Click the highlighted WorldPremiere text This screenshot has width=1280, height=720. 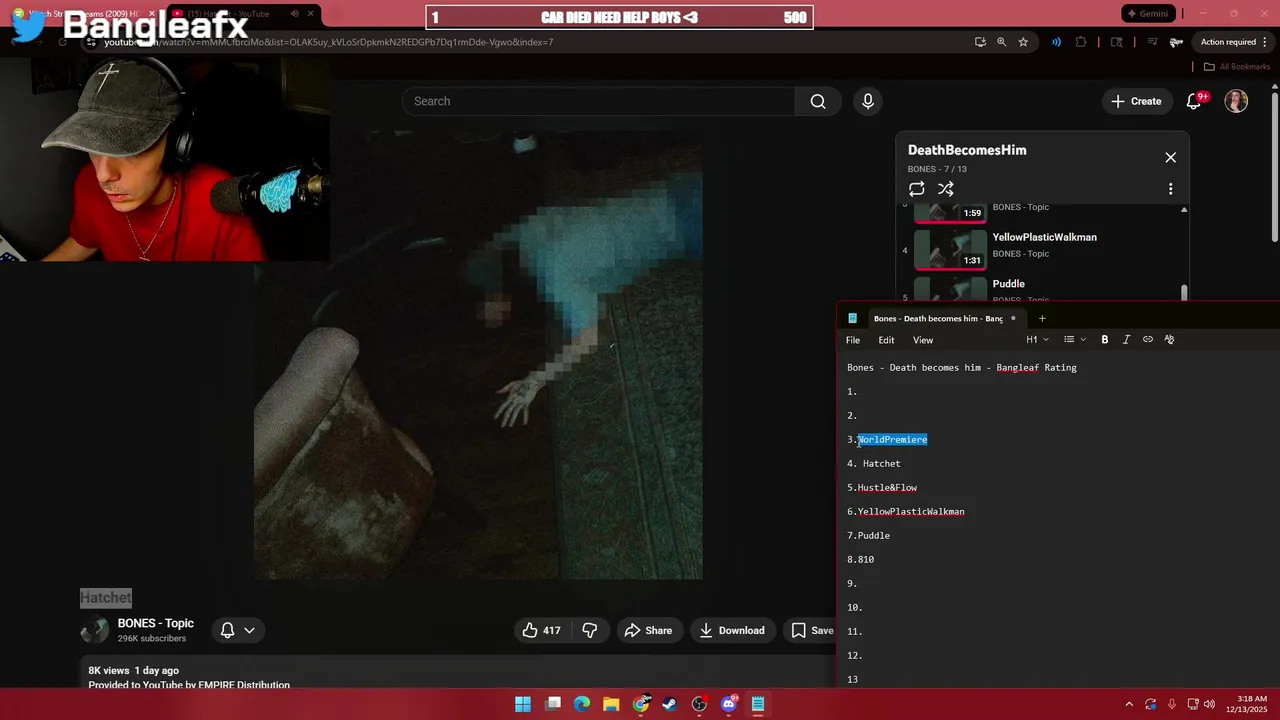tap(892, 439)
